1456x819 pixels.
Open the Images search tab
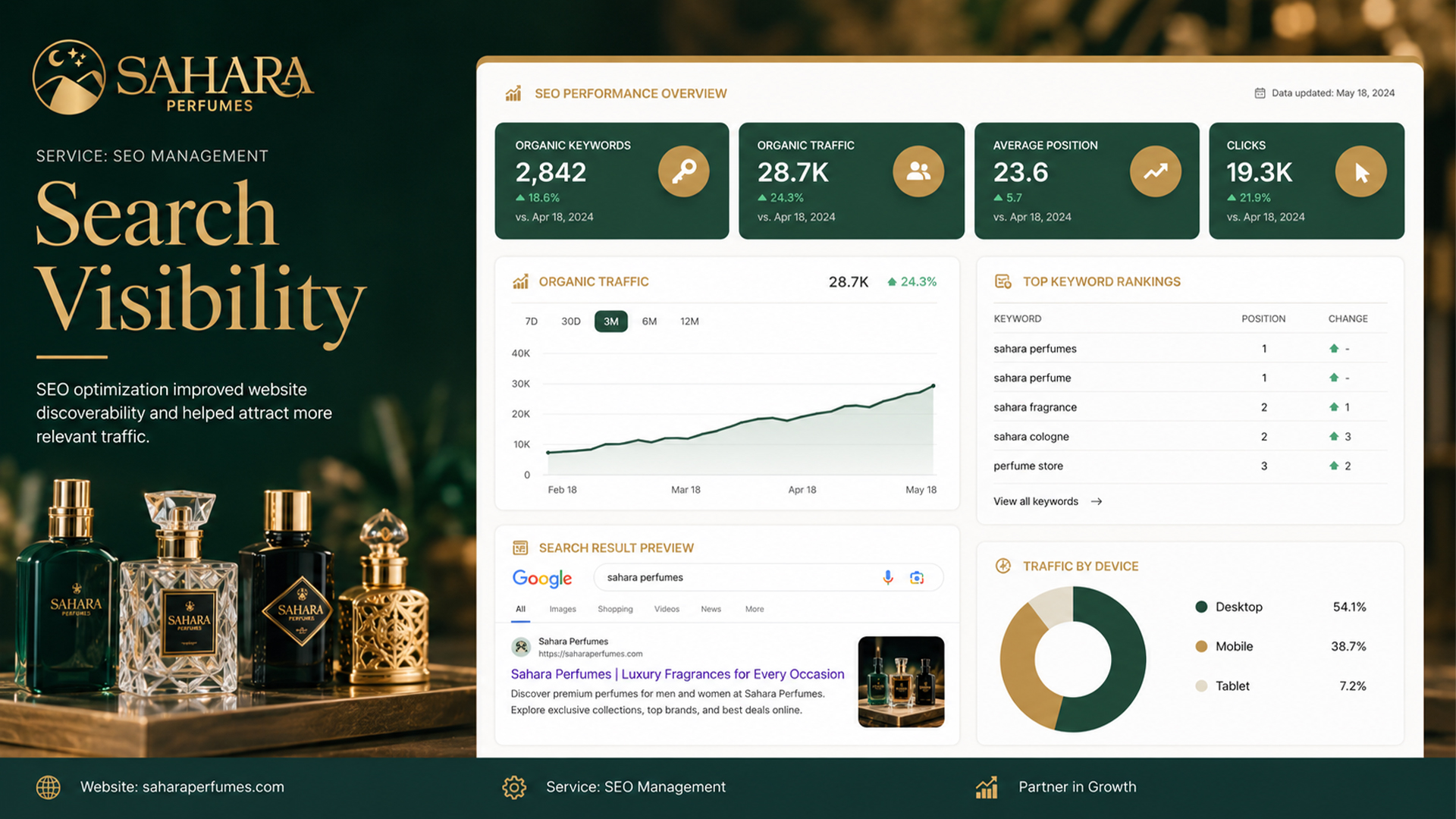[x=563, y=609]
